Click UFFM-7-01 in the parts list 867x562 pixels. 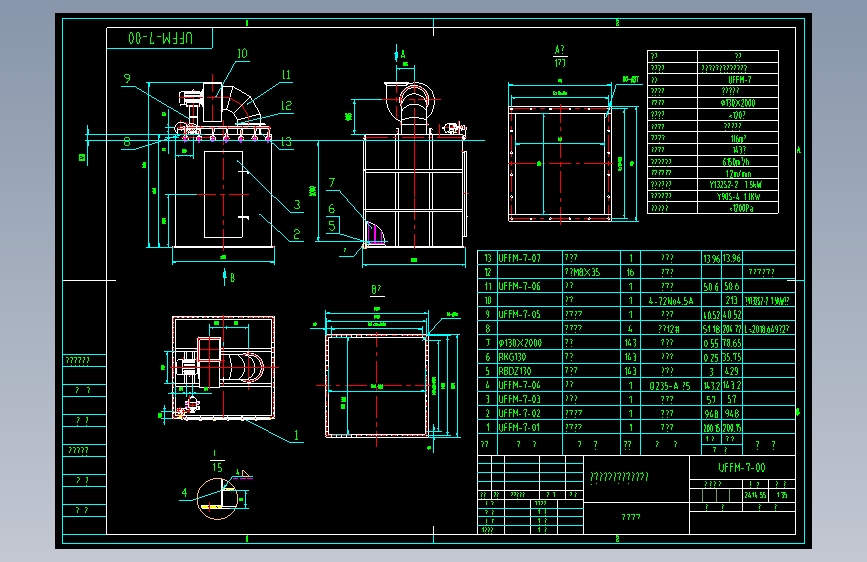[x=519, y=428]
